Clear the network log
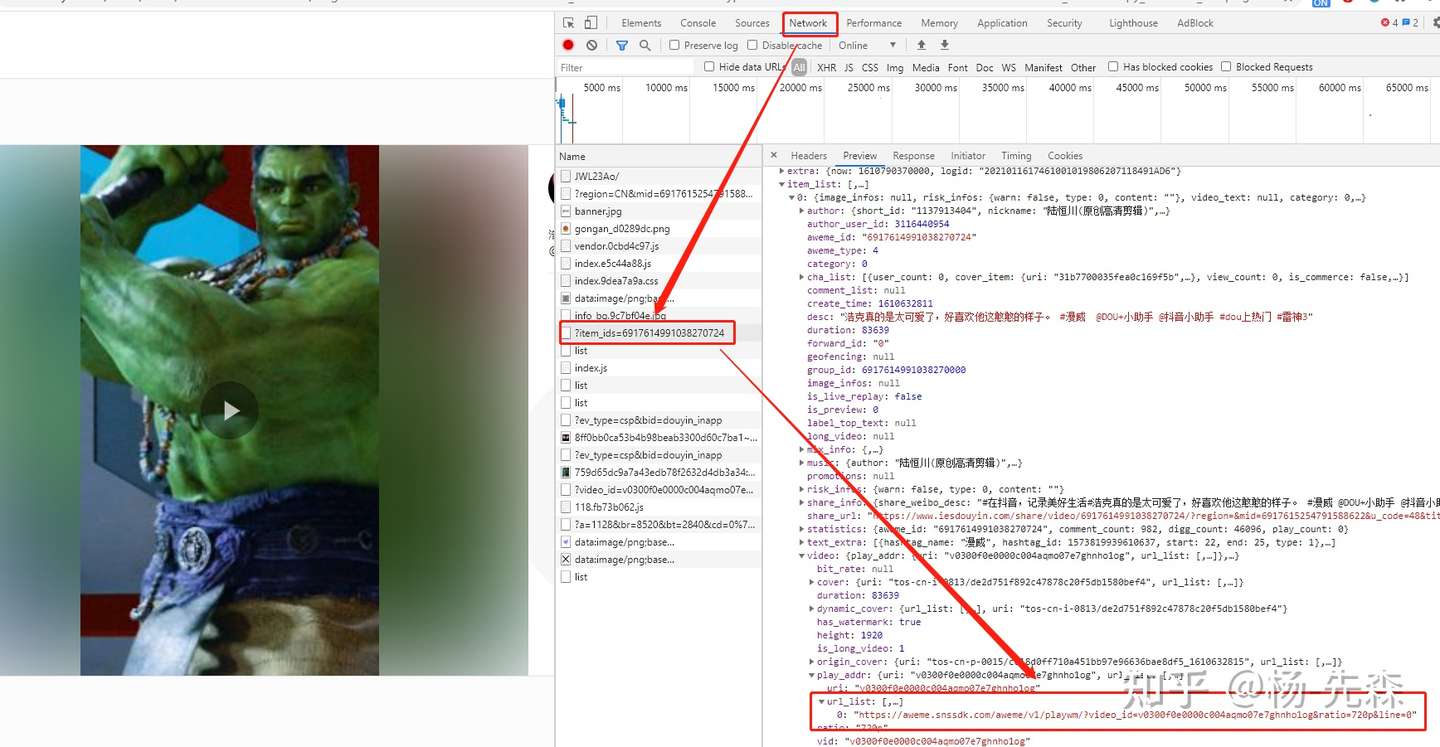 coord(592,45)
